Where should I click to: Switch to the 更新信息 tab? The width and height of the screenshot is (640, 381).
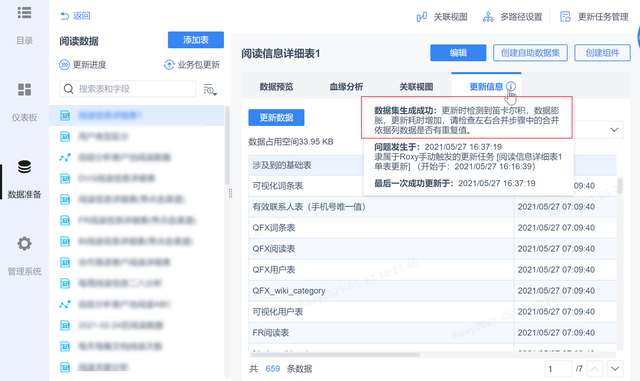(x=486, y=87)
